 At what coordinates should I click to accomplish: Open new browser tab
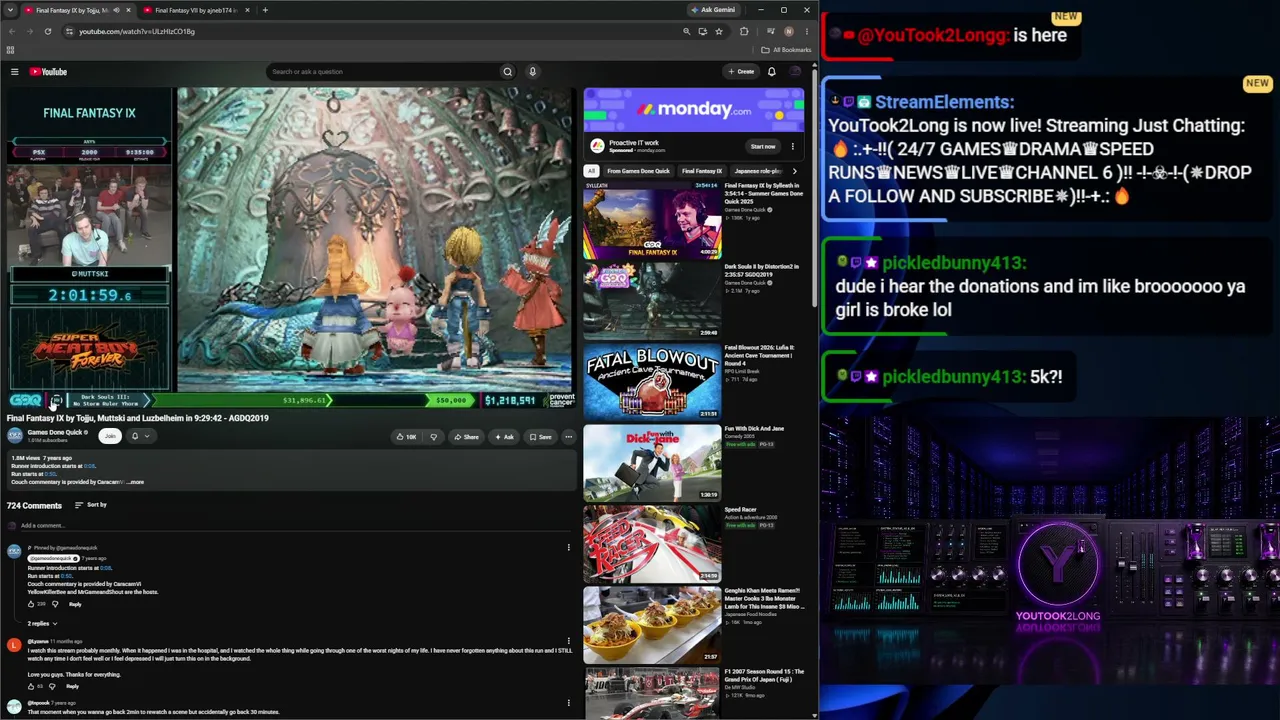[265, 10]
